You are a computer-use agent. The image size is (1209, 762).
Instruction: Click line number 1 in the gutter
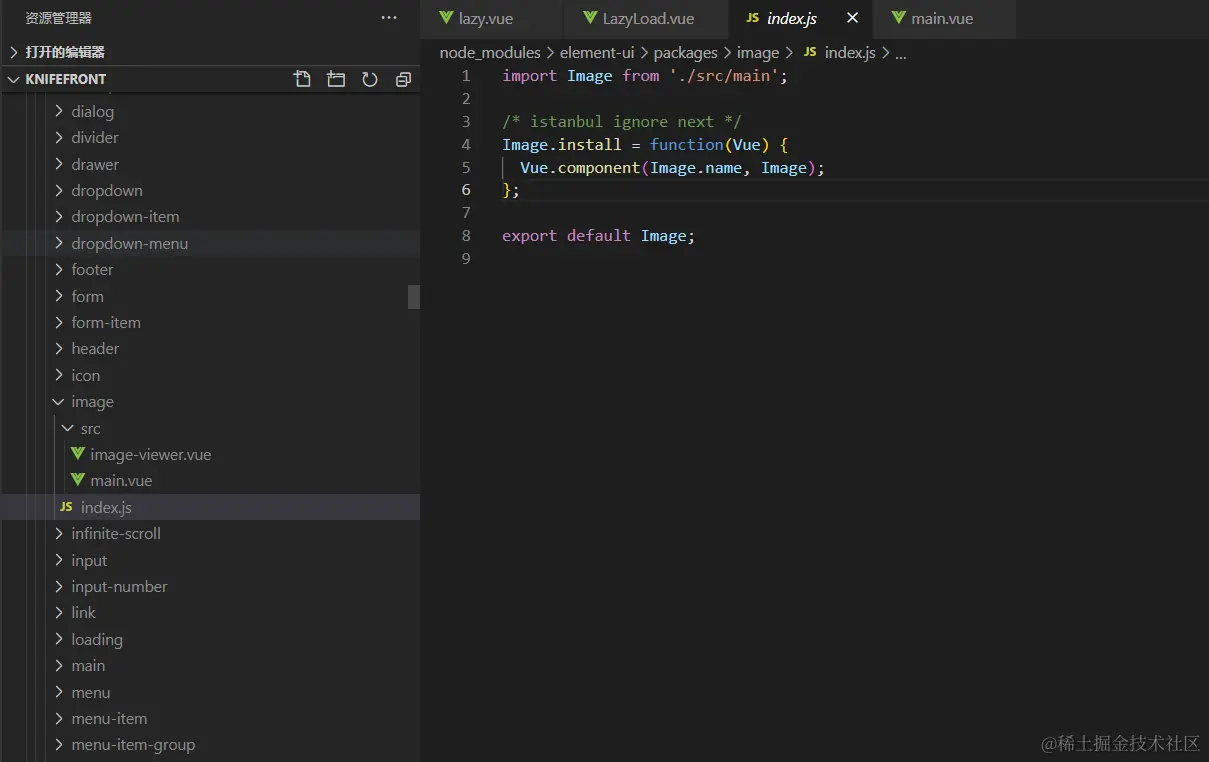(x=466, y=76)
